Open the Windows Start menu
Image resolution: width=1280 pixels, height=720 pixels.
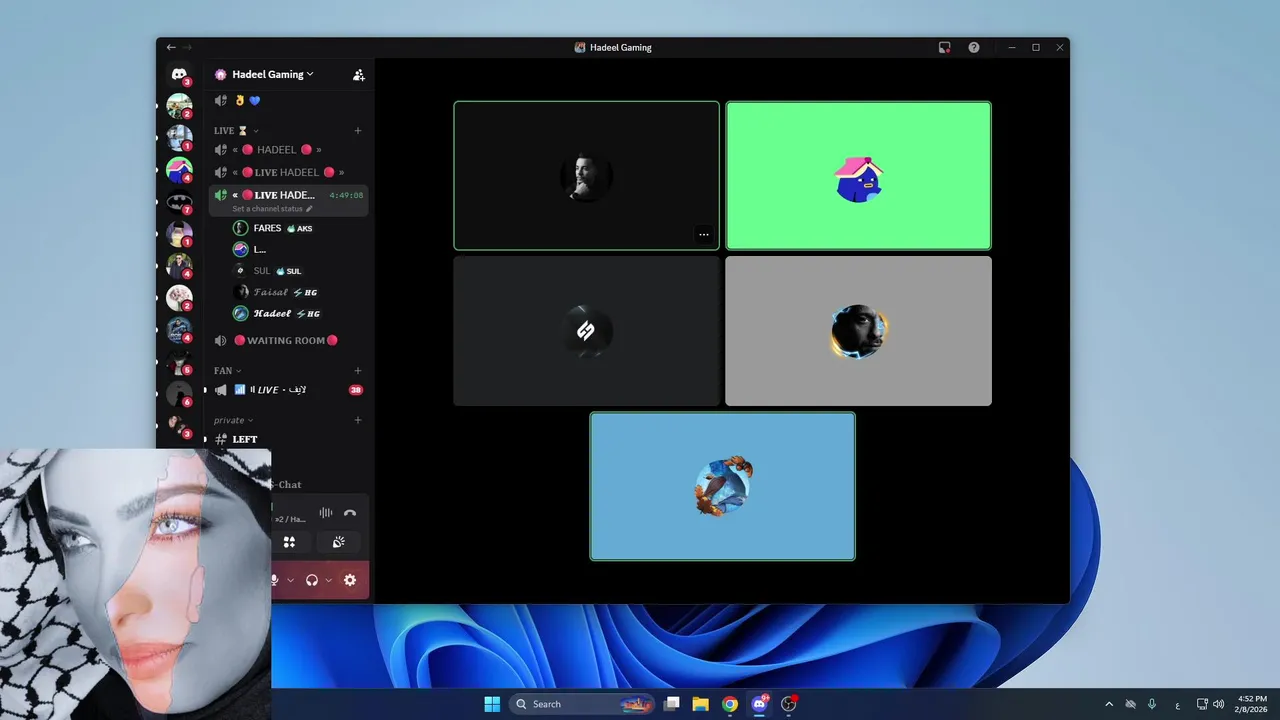click(492, 704)
